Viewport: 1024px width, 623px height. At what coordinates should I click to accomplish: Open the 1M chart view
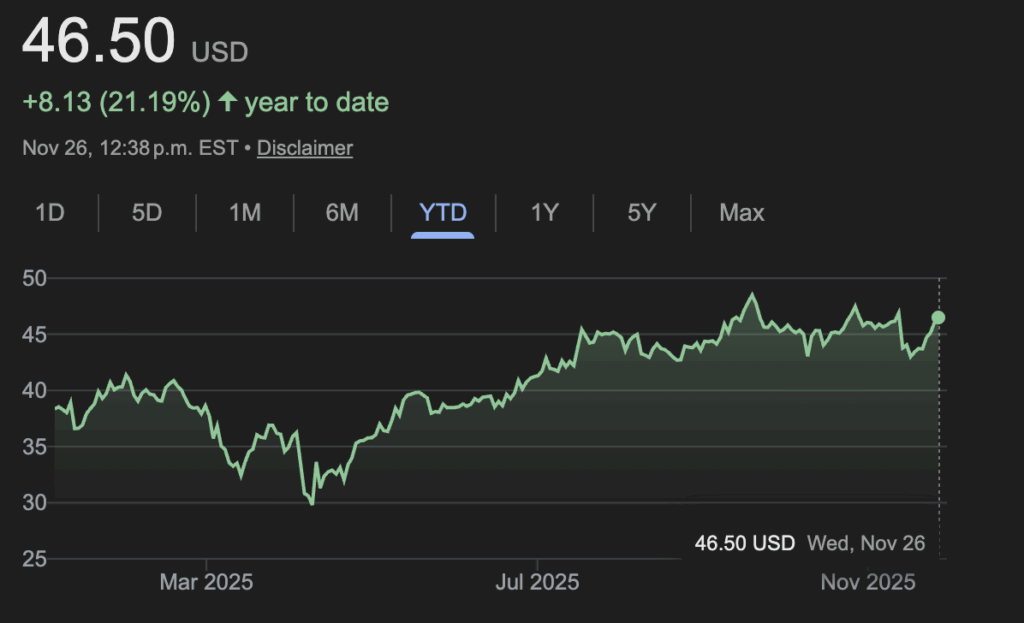pos(245,212)
